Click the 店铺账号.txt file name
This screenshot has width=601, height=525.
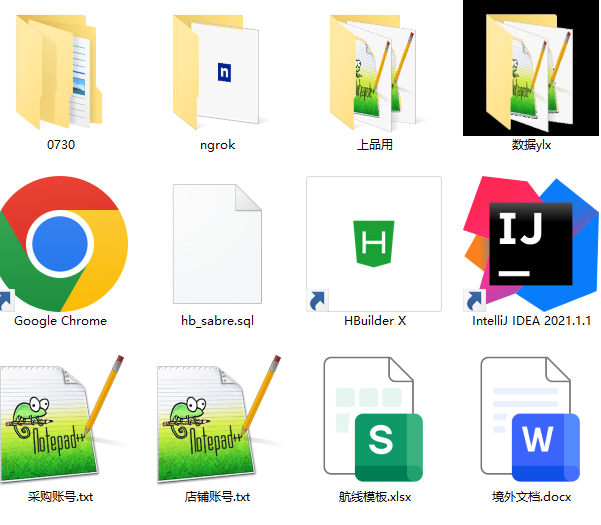tap(217, 497)
